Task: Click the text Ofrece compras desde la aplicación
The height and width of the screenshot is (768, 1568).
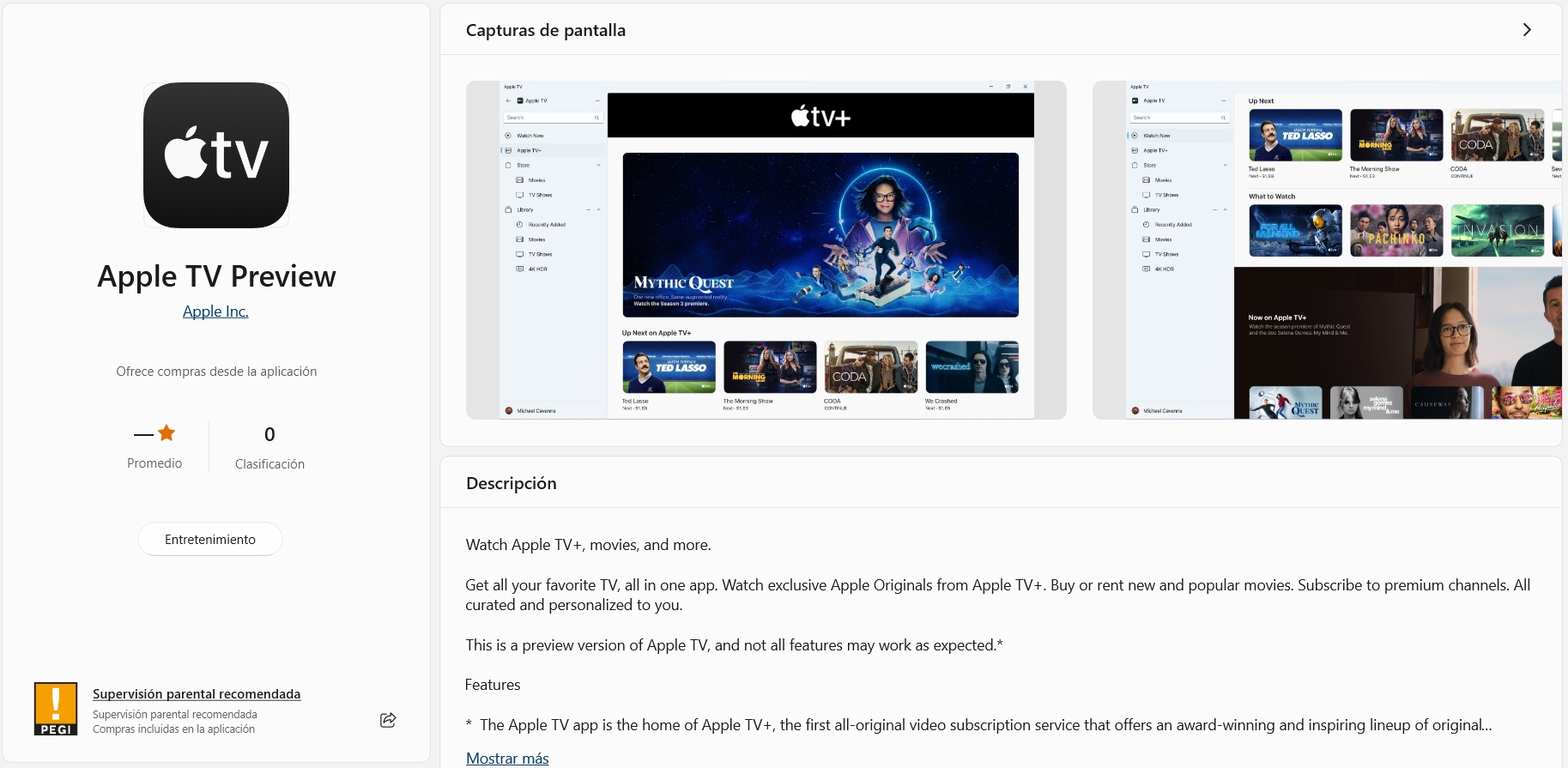Action: tap(216, 372)
